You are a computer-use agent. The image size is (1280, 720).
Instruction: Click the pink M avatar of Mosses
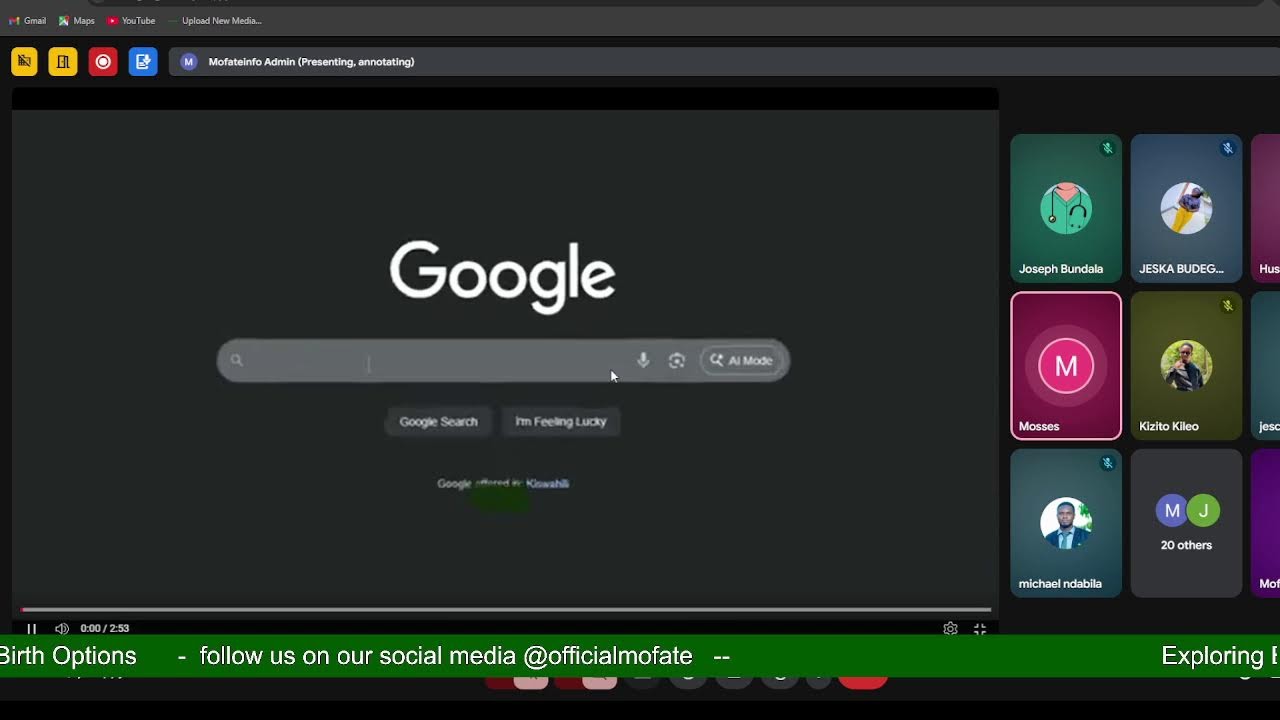1066,366
